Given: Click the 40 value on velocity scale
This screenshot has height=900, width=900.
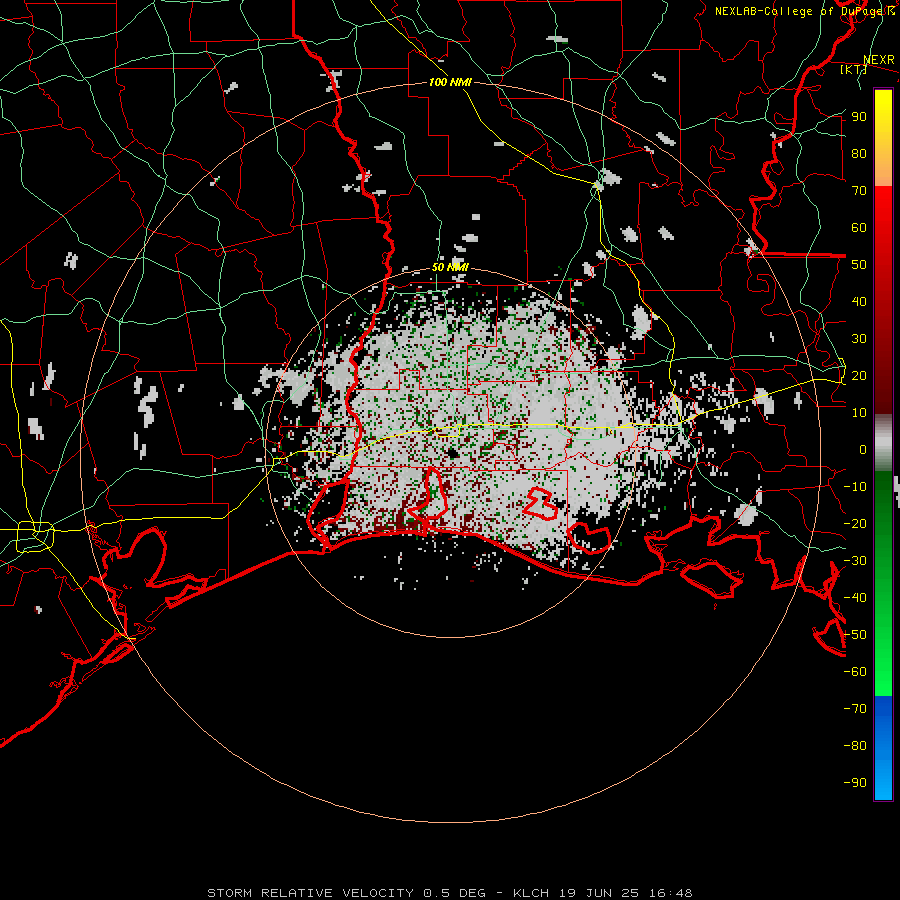Looking at the screenshot, I should [859, 301].
